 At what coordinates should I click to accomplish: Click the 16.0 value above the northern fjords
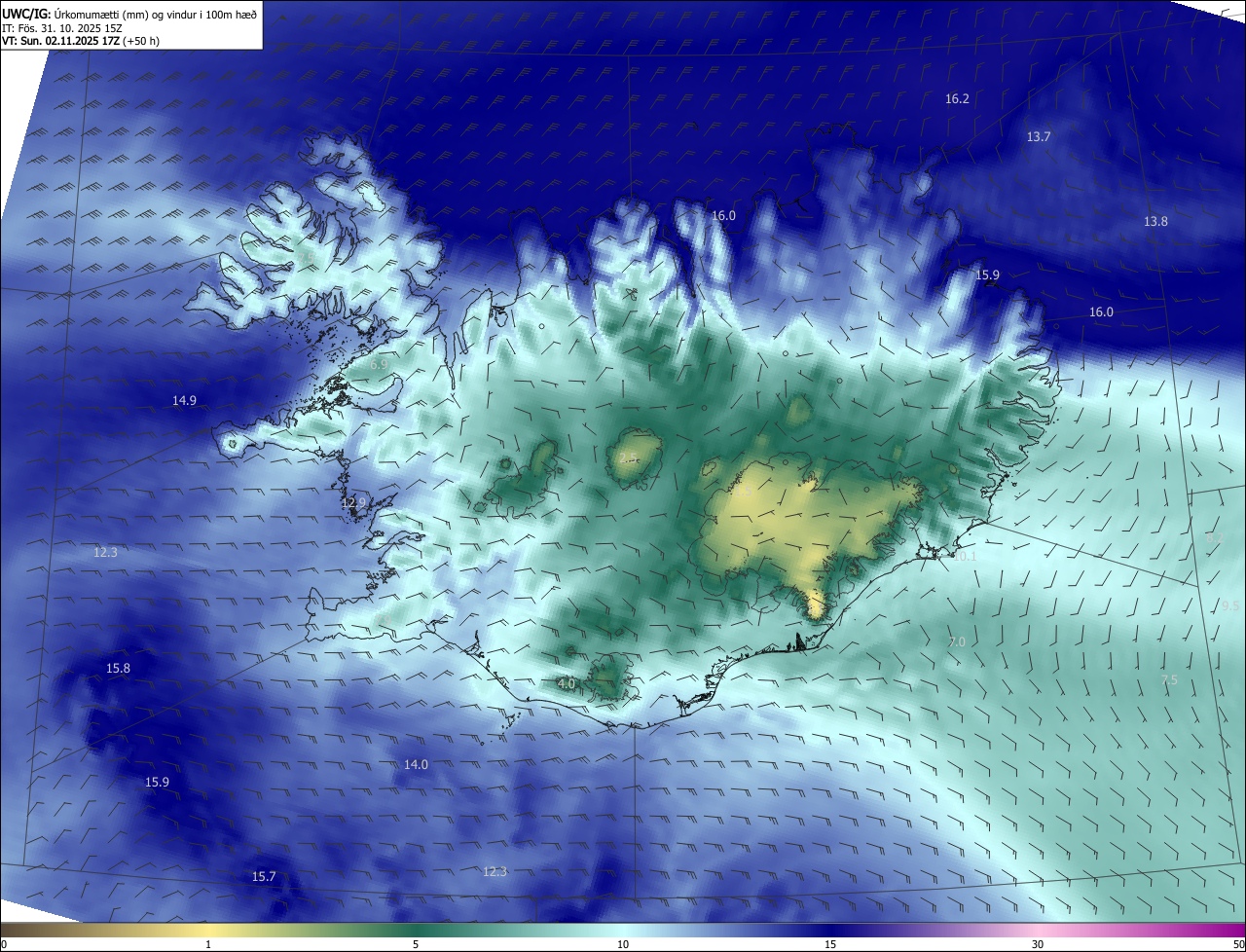tap(723, 216)
